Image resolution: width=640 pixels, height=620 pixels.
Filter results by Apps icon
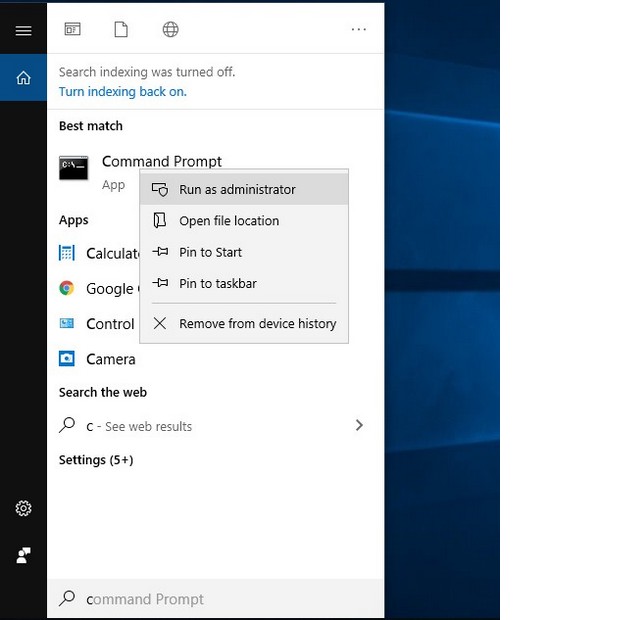(x=72, y=29)
